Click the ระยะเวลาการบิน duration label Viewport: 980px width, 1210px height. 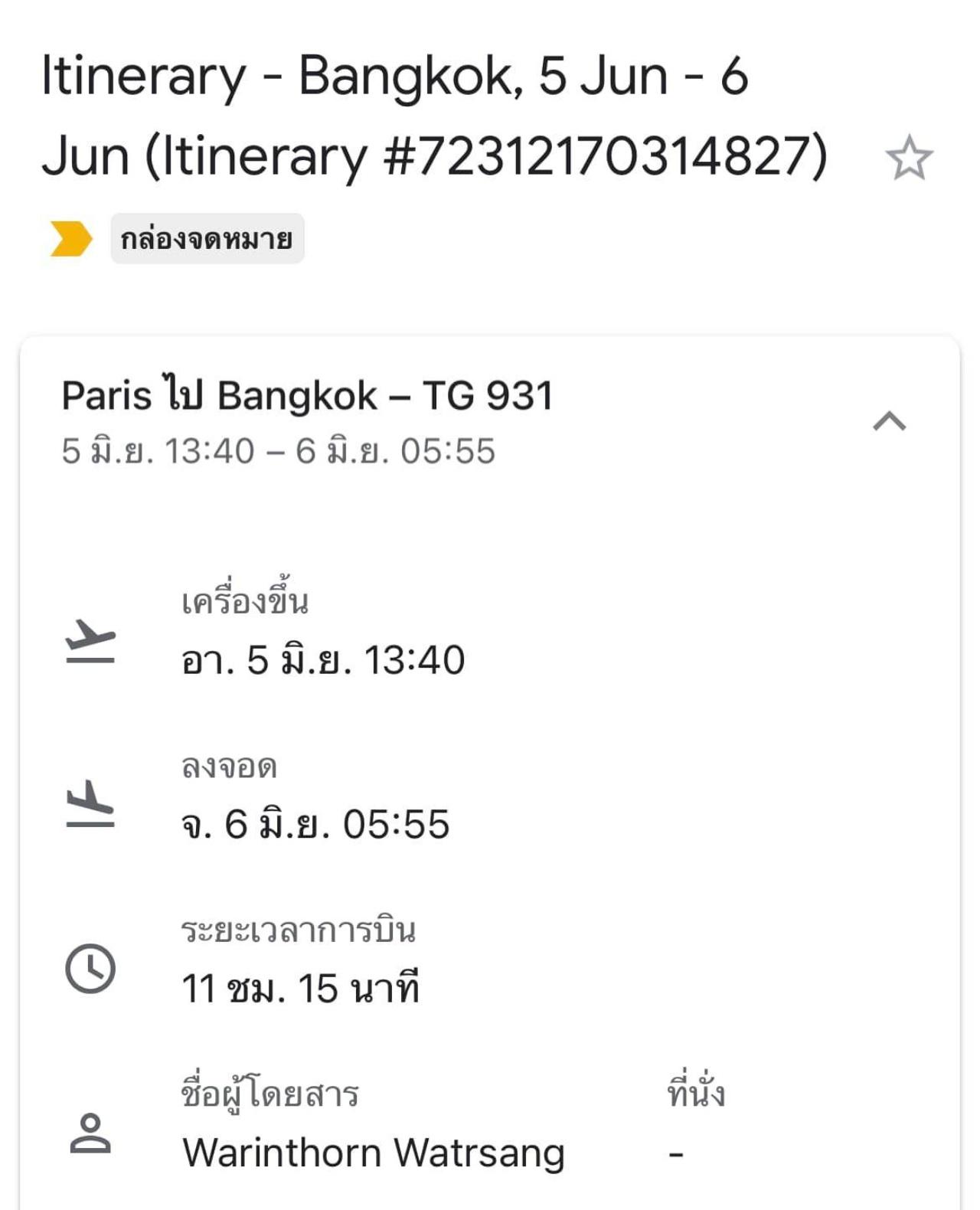298,930
